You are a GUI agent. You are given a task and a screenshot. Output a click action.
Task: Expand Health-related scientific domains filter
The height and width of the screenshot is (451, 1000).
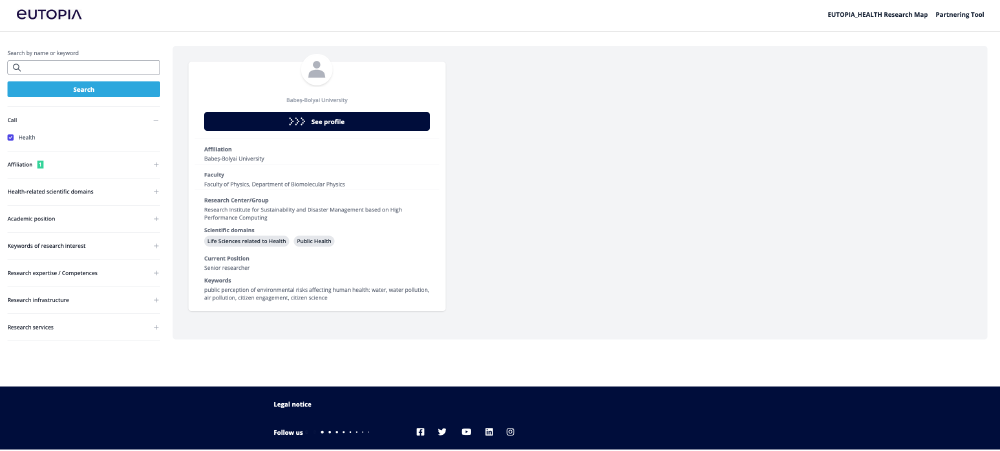156,191
